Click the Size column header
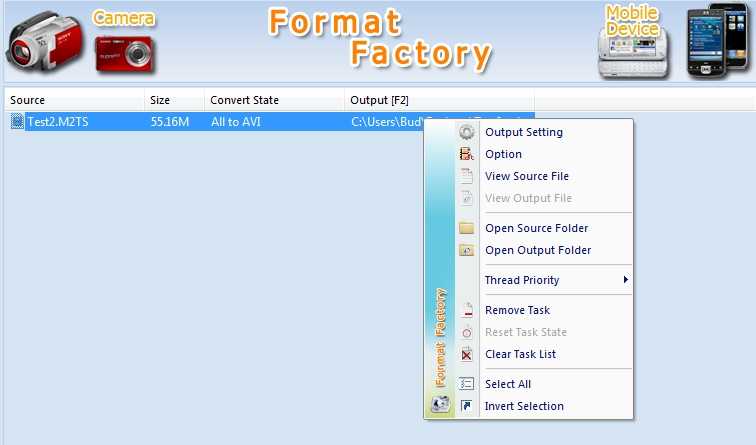This screenshot has height=445, width=756. [x=174, y=100]
